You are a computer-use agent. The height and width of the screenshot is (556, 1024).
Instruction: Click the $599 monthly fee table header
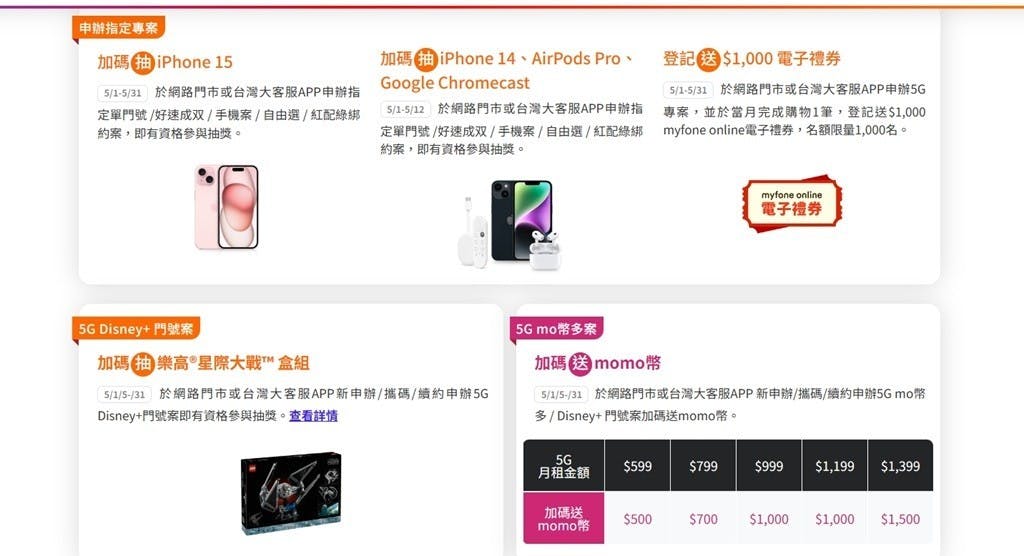637,466
